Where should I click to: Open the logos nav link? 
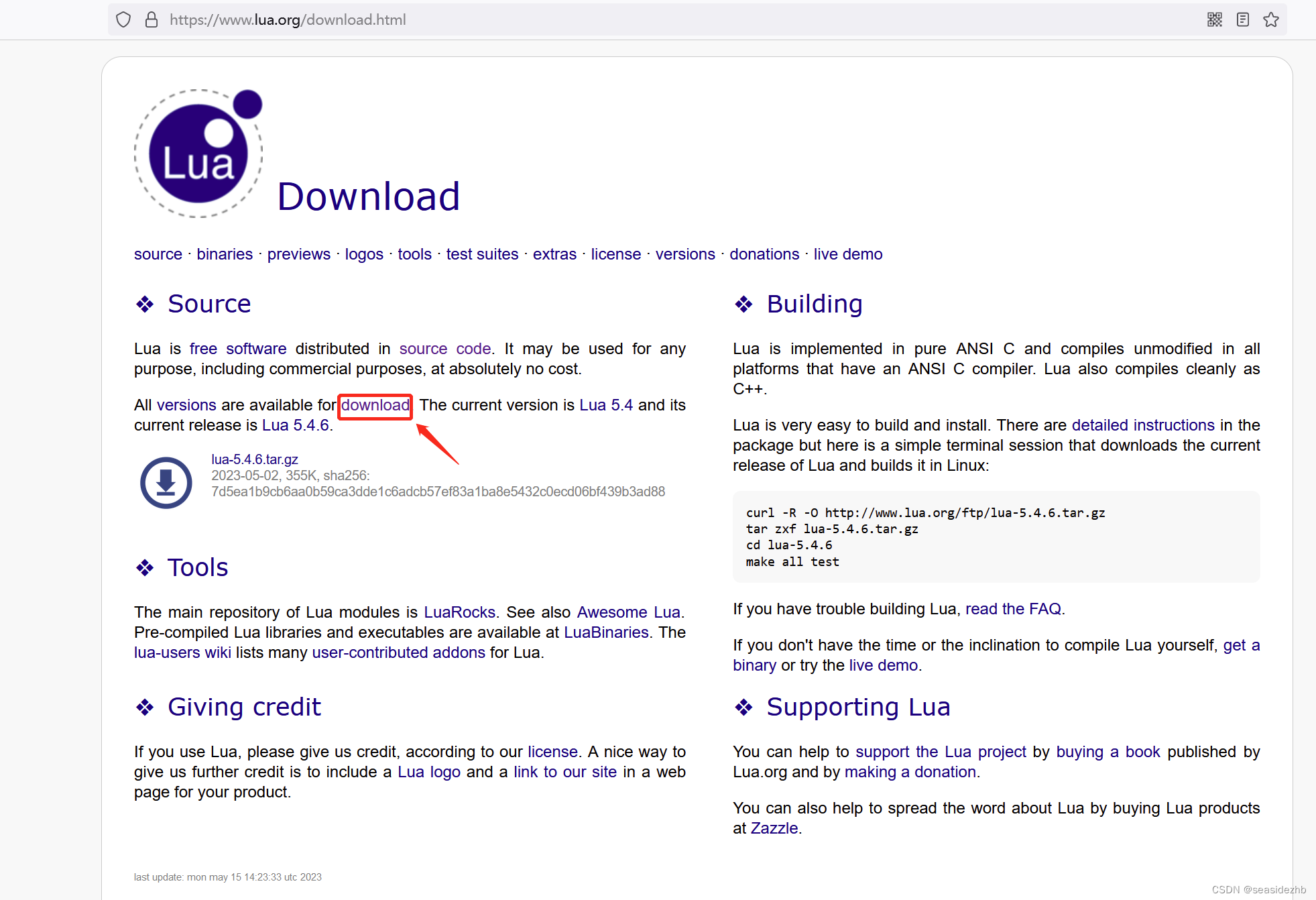coord(364,254)
